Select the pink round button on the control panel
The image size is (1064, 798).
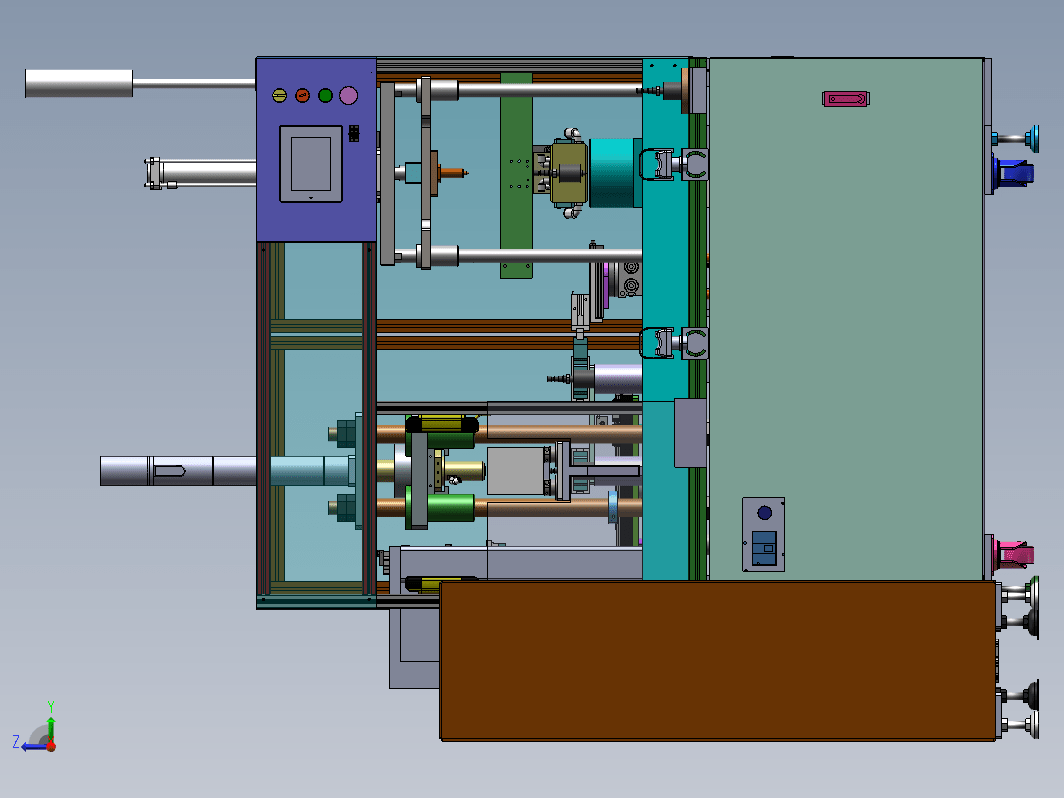coord(349,96)
